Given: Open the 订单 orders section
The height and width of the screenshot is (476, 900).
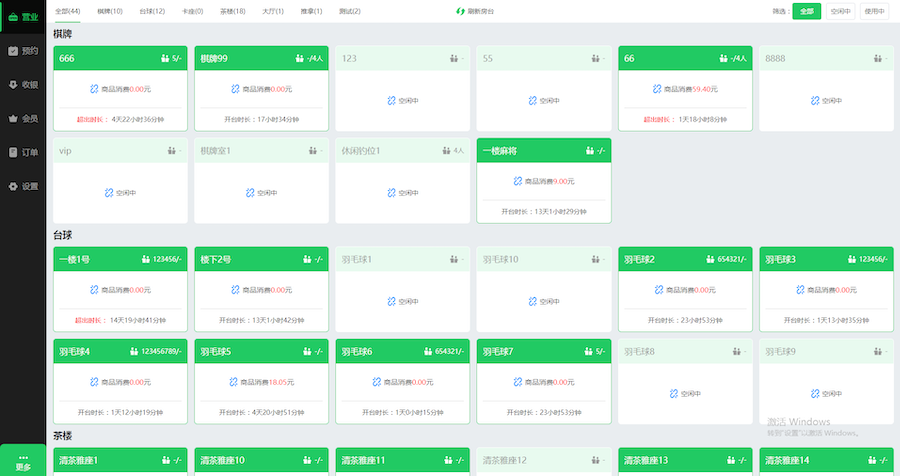Looking at the screenshot, I should [22, 153].
